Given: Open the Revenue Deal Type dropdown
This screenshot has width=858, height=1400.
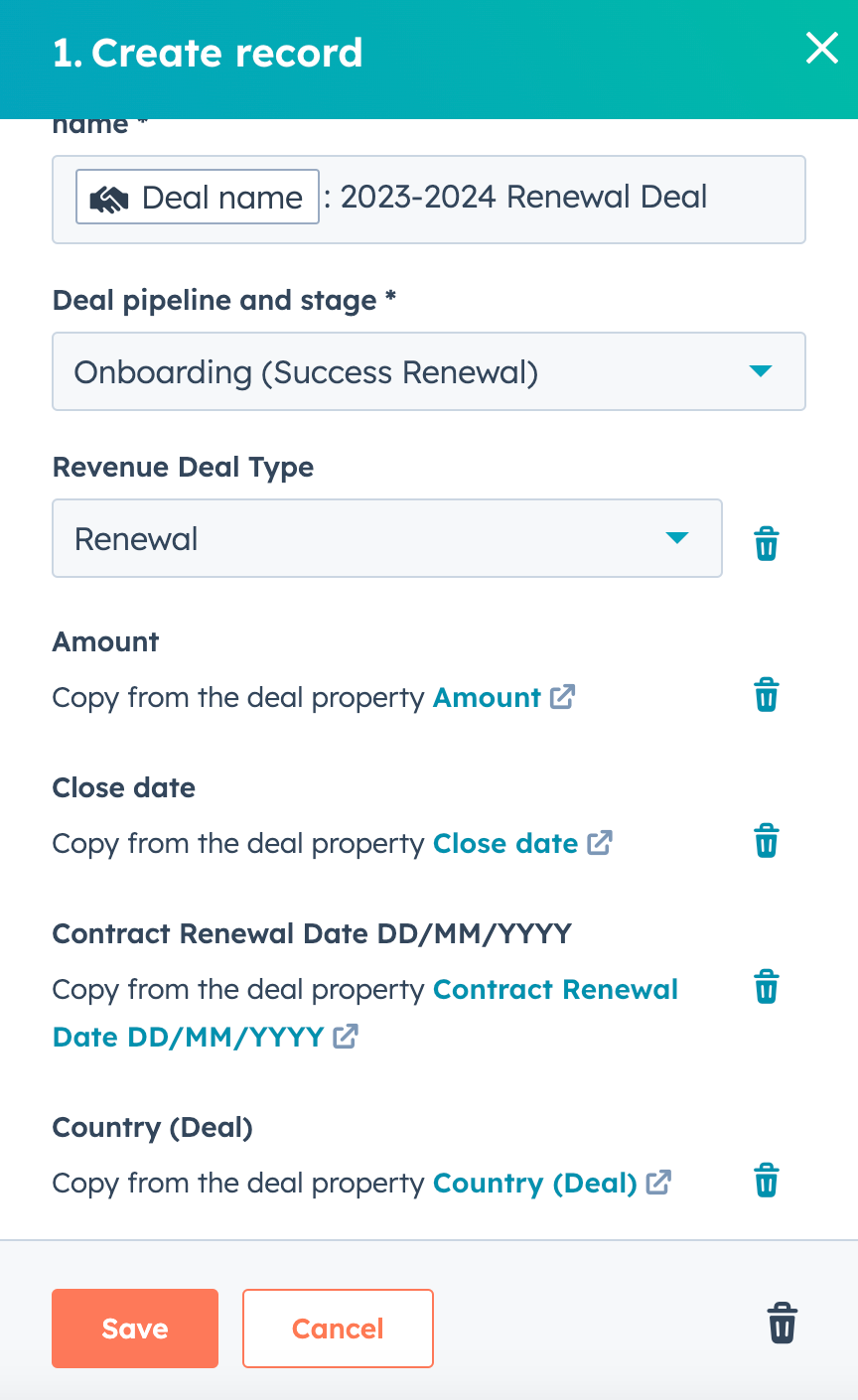Looking at the screenshot, I should click(x=386, y=538).
